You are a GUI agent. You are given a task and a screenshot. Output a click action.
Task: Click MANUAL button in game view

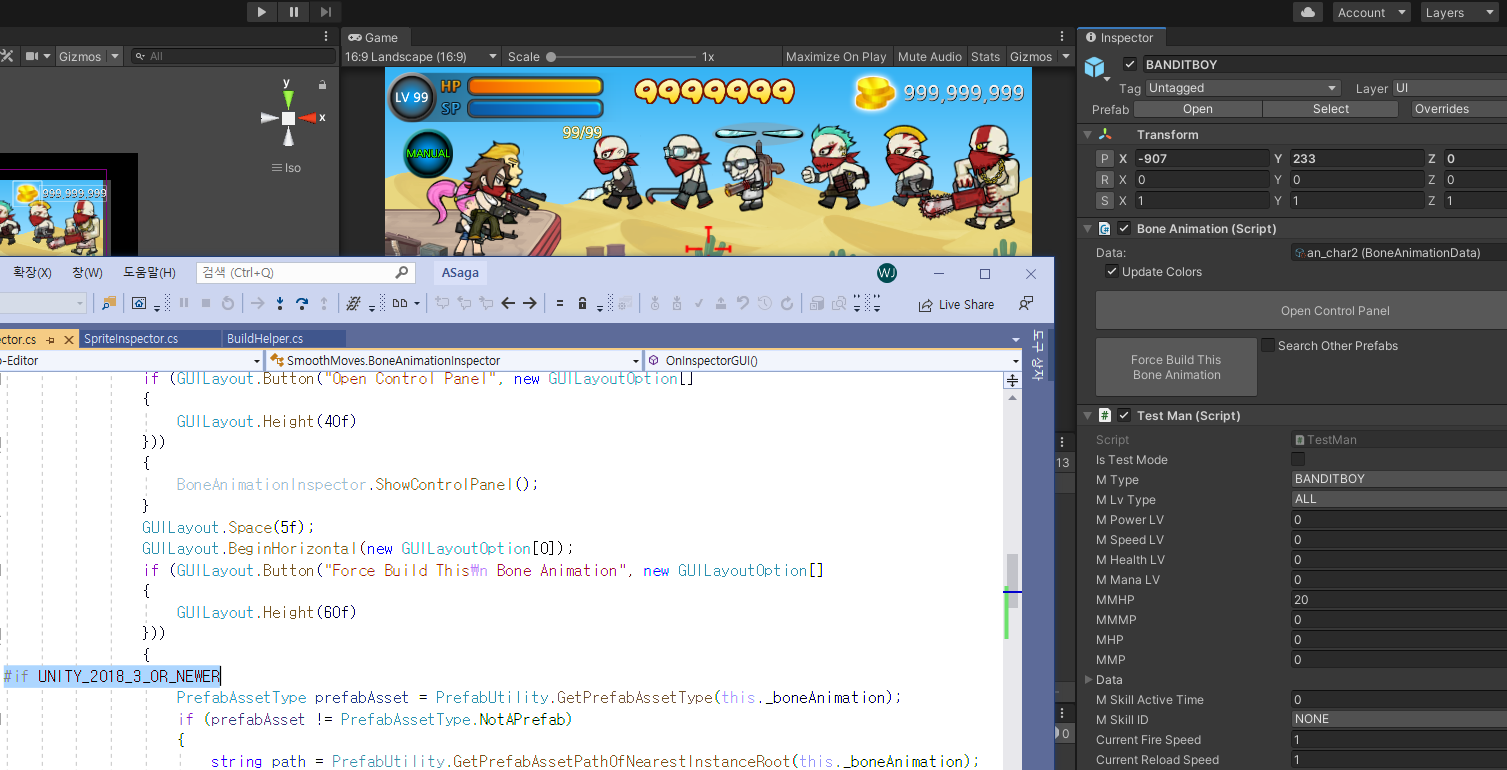[428, 153]
